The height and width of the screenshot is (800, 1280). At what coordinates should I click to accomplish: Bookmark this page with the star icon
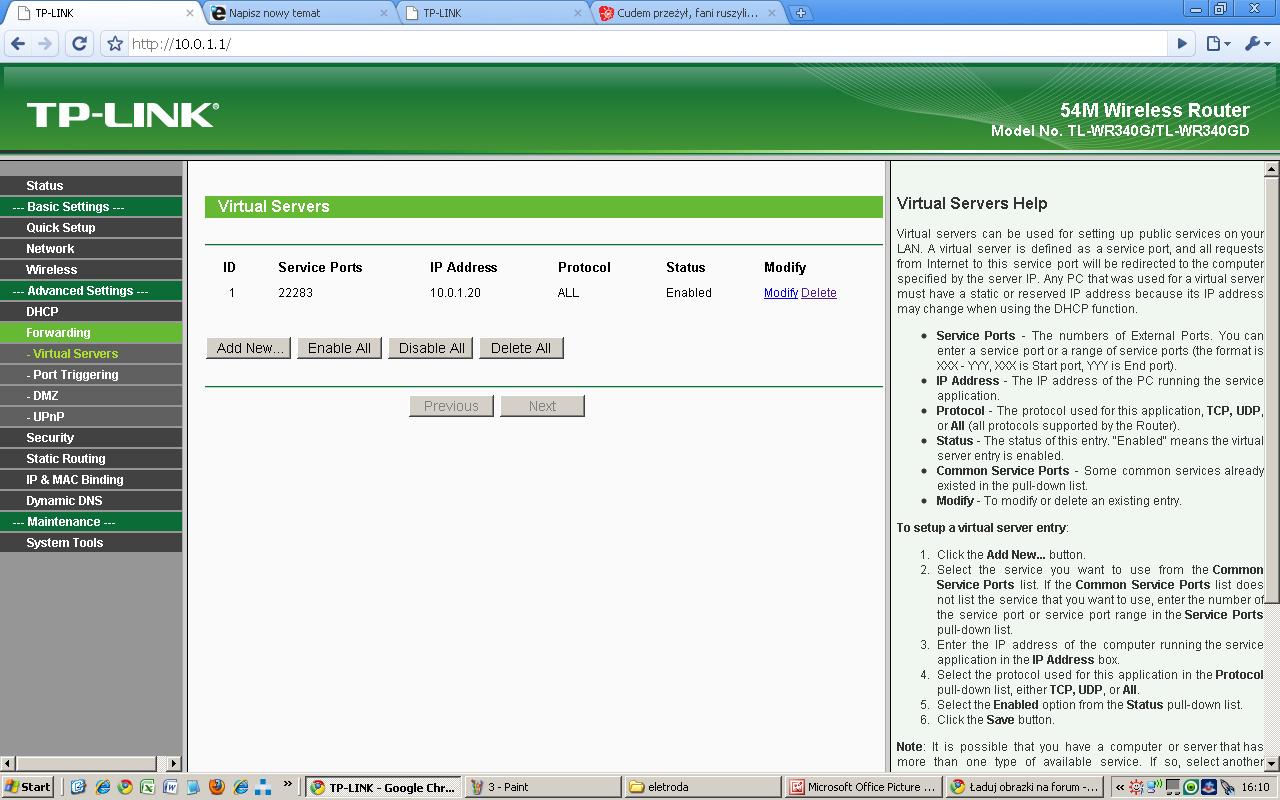click(x=115, y=44)
